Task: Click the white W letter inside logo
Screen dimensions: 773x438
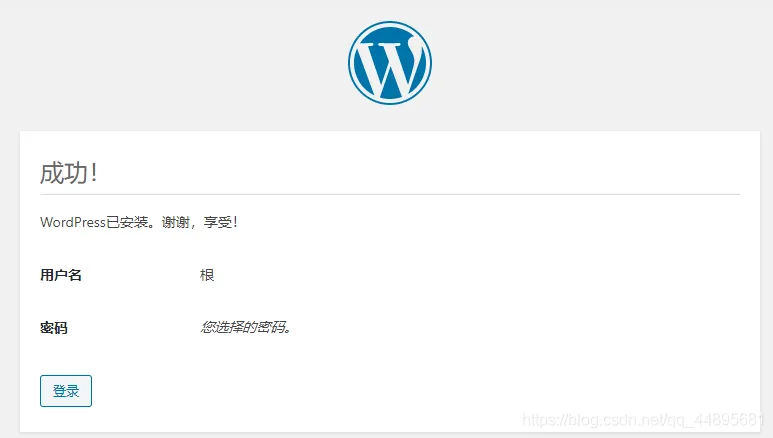Action: coord(387,66)
